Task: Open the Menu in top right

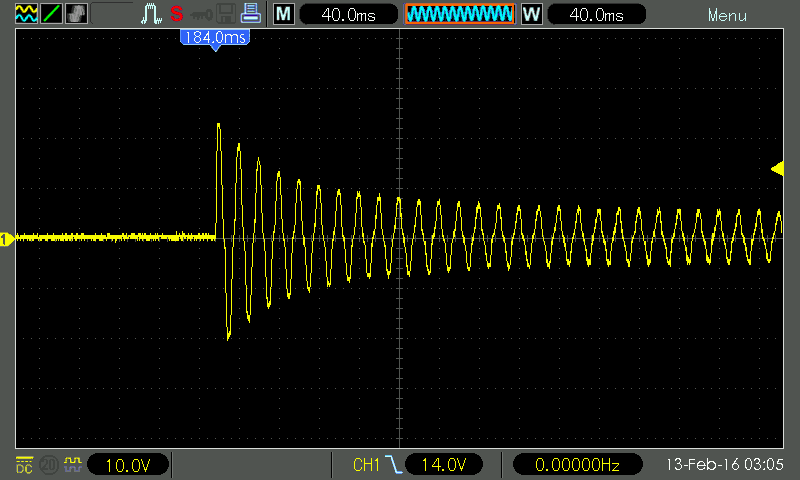Action: [x=727, y=16]
